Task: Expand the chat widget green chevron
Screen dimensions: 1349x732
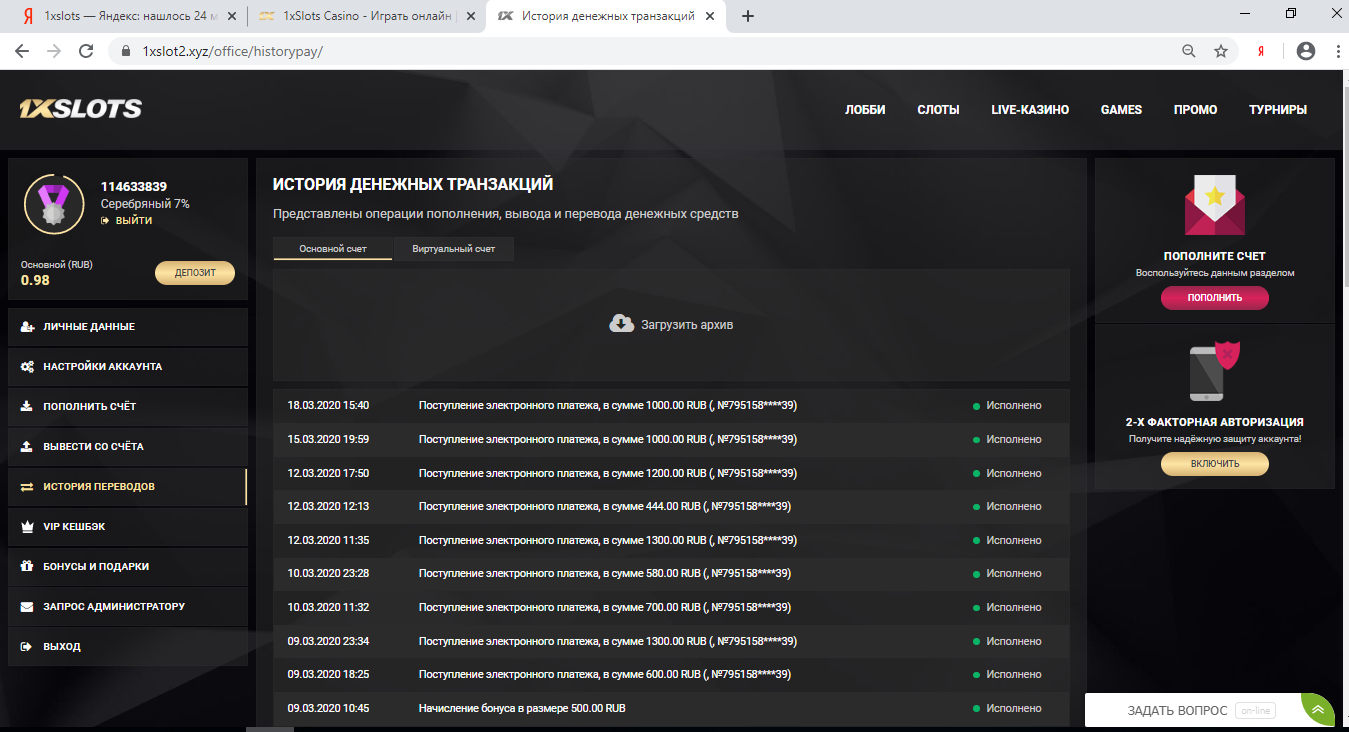Action: coord(1318,710)
